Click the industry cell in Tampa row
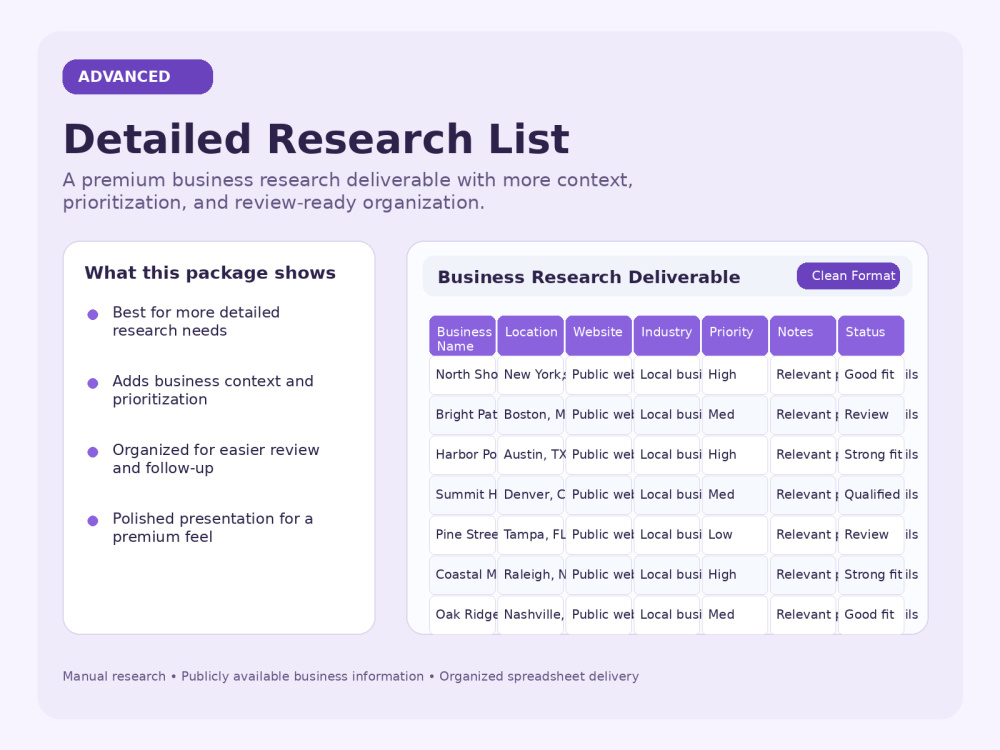The height and width of the screenshot is (750, 1000). [667, 535]
